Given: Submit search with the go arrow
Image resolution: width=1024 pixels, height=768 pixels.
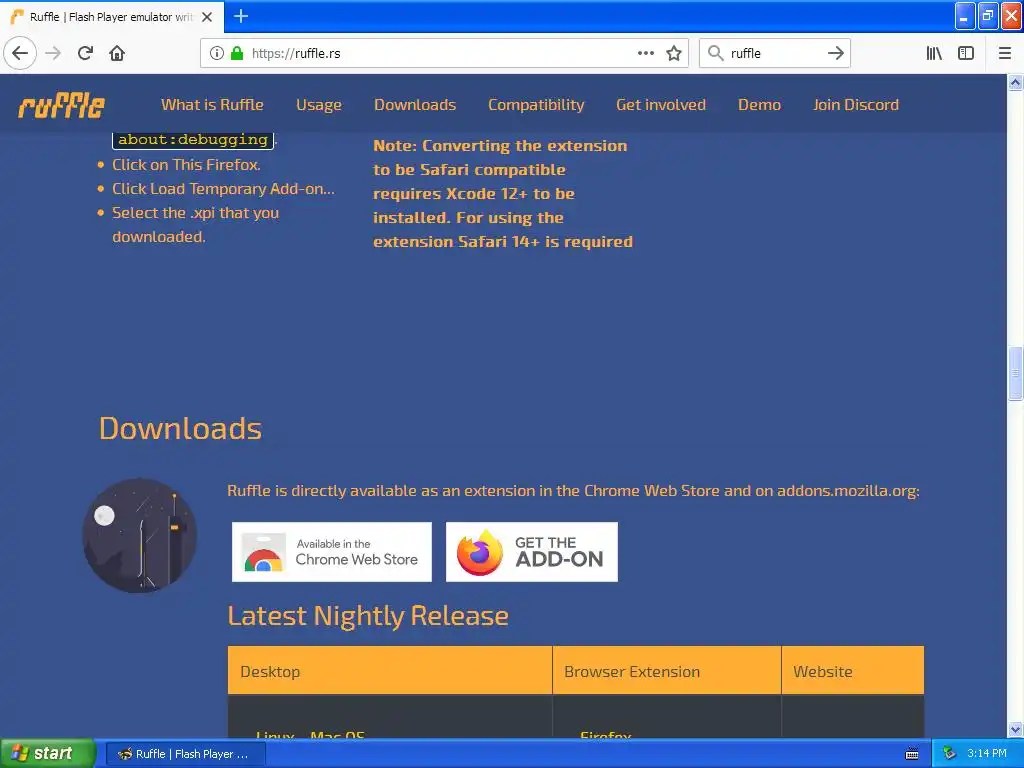Looking at the screenshot, I should pyautogui.click(x=836, y=53).
